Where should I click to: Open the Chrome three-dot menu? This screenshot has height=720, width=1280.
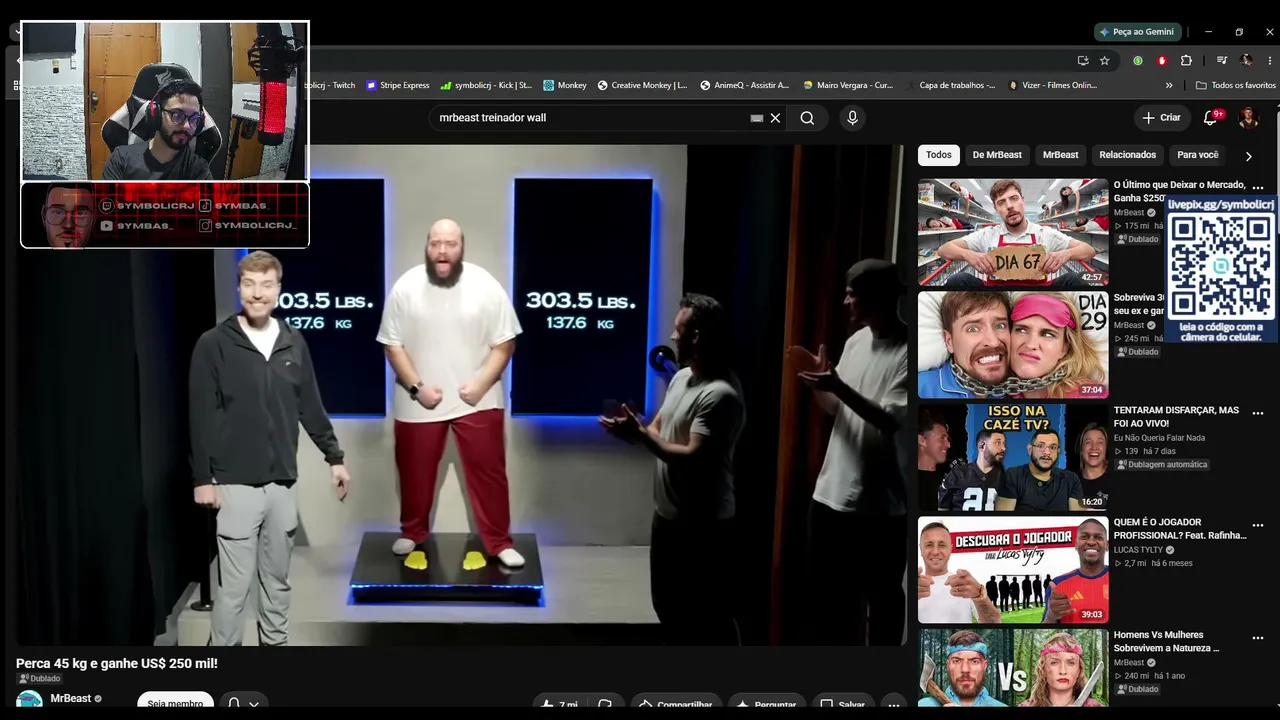1270,60
